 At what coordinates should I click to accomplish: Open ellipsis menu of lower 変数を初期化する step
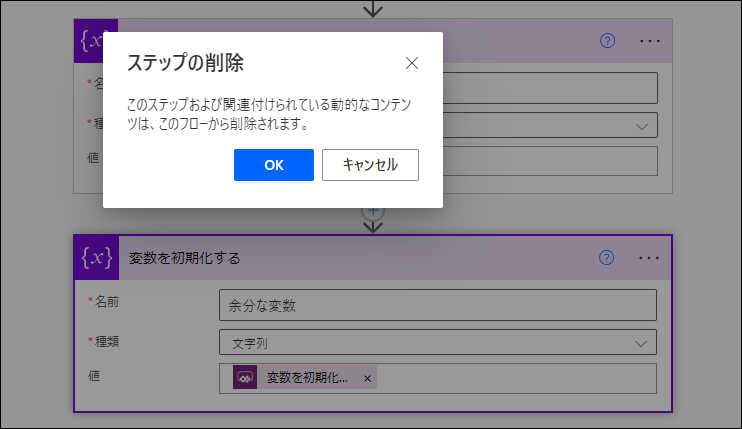(649, 258)
